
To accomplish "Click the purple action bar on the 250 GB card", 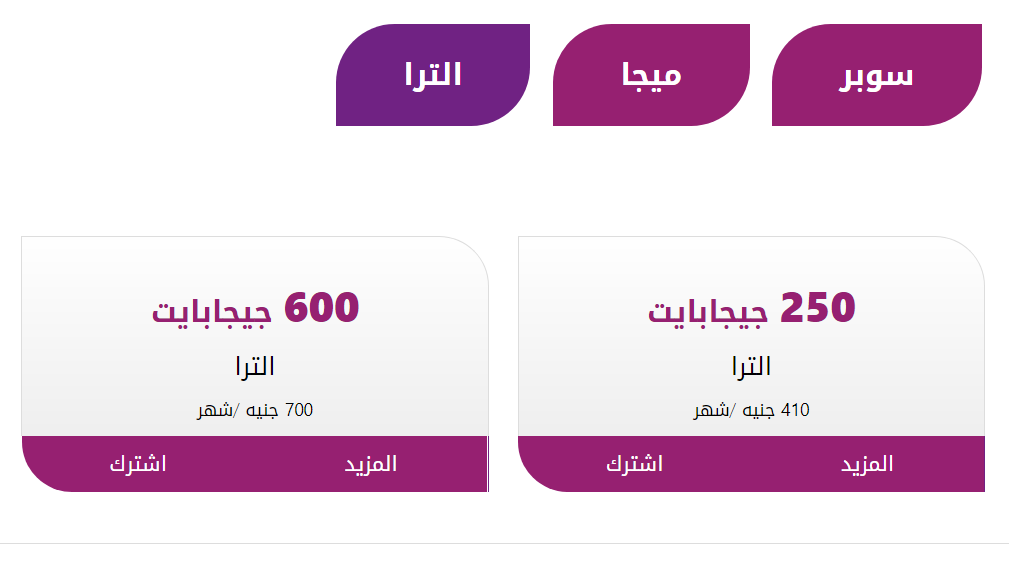I will (750, 462).
